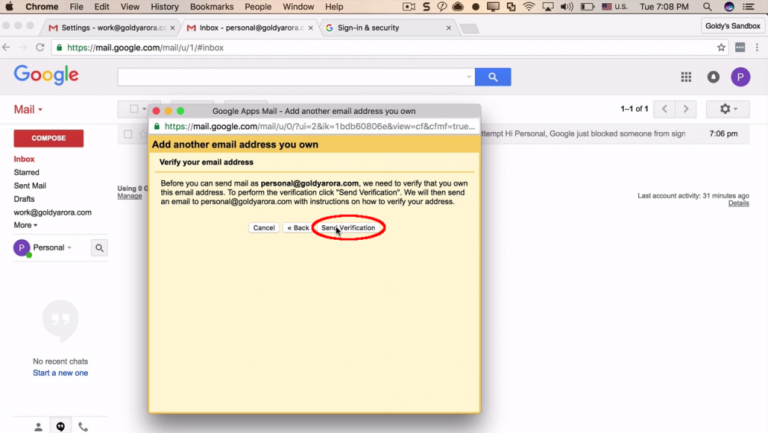Viewport: 768px width, 433px height.
Task: Go to older messages arrow
Action: (686, 109)
